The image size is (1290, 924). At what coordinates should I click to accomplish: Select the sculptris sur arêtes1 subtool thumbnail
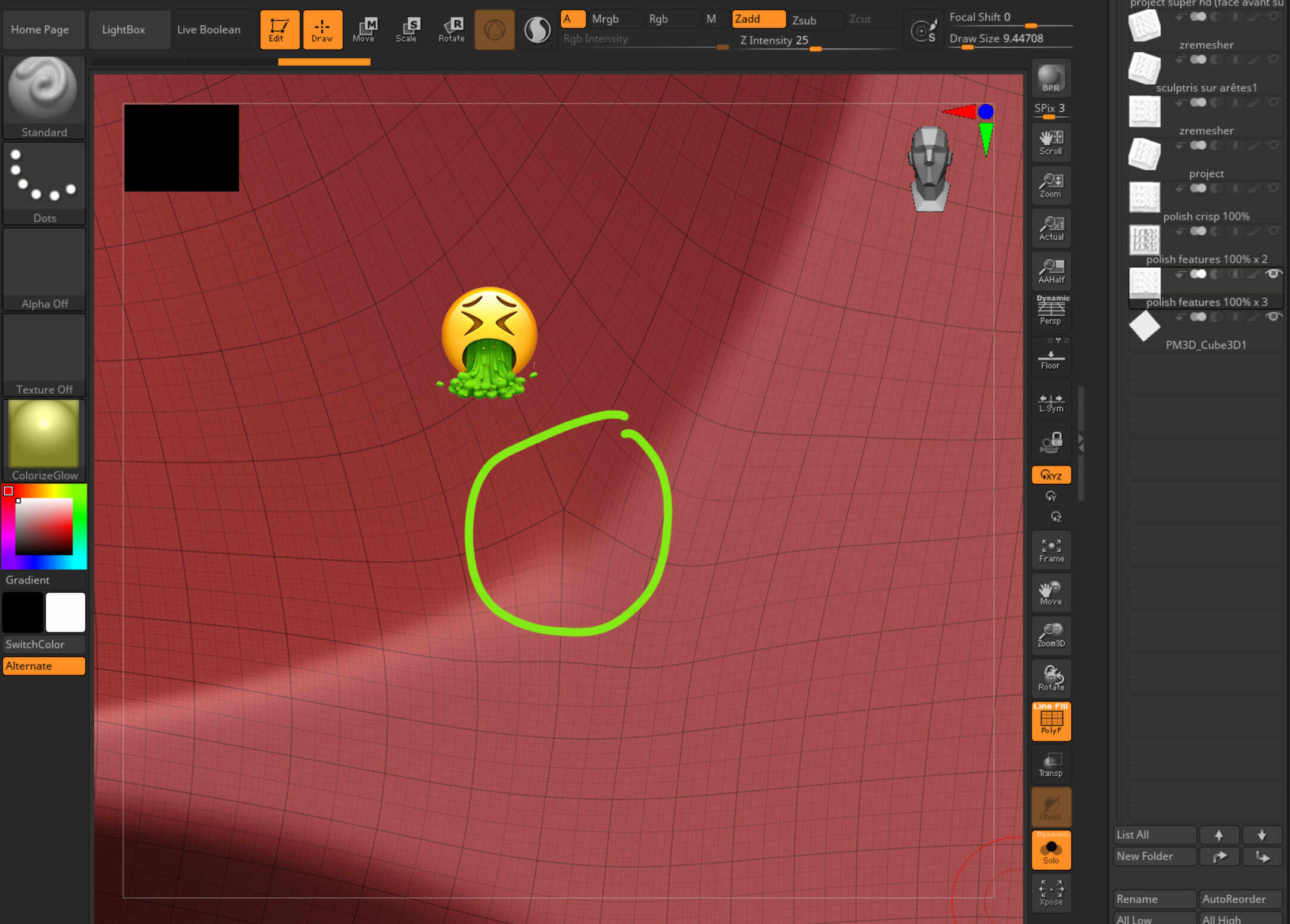click(1145, 69)
